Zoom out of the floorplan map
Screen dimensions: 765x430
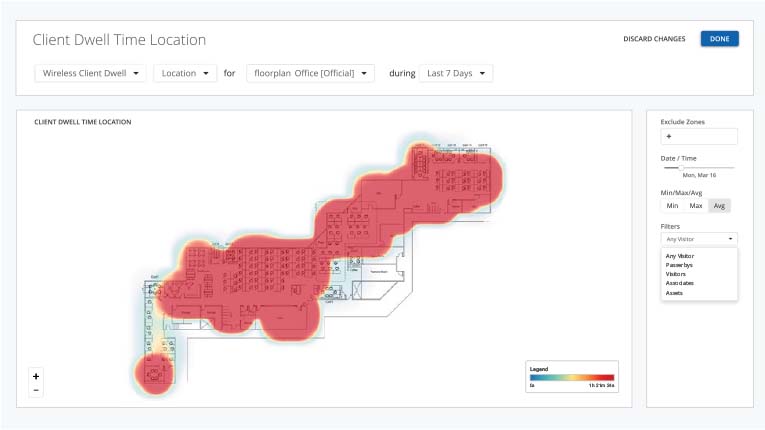click(36, 390)
